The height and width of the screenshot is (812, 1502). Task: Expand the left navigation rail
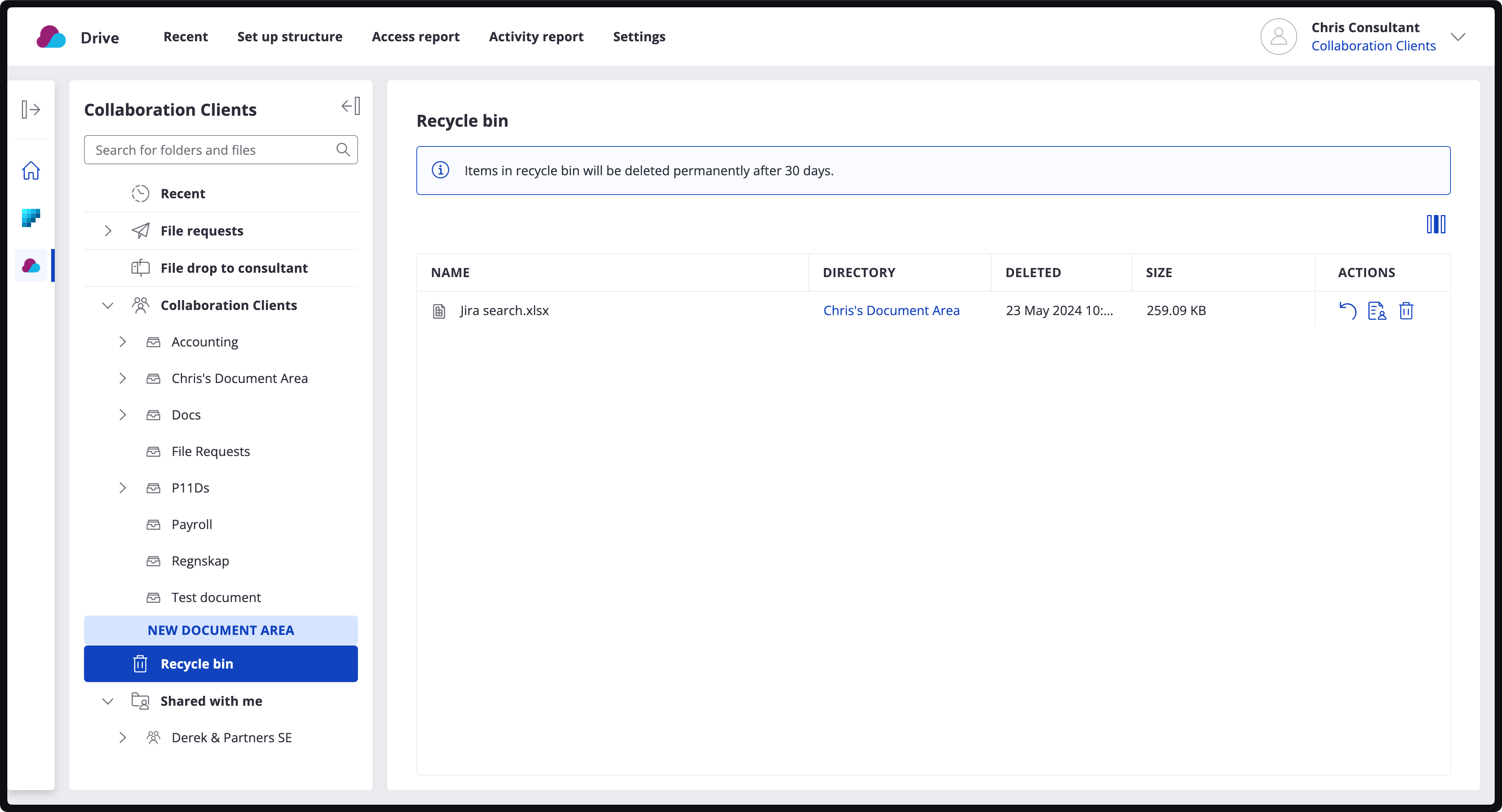click(x=31, y=110)
